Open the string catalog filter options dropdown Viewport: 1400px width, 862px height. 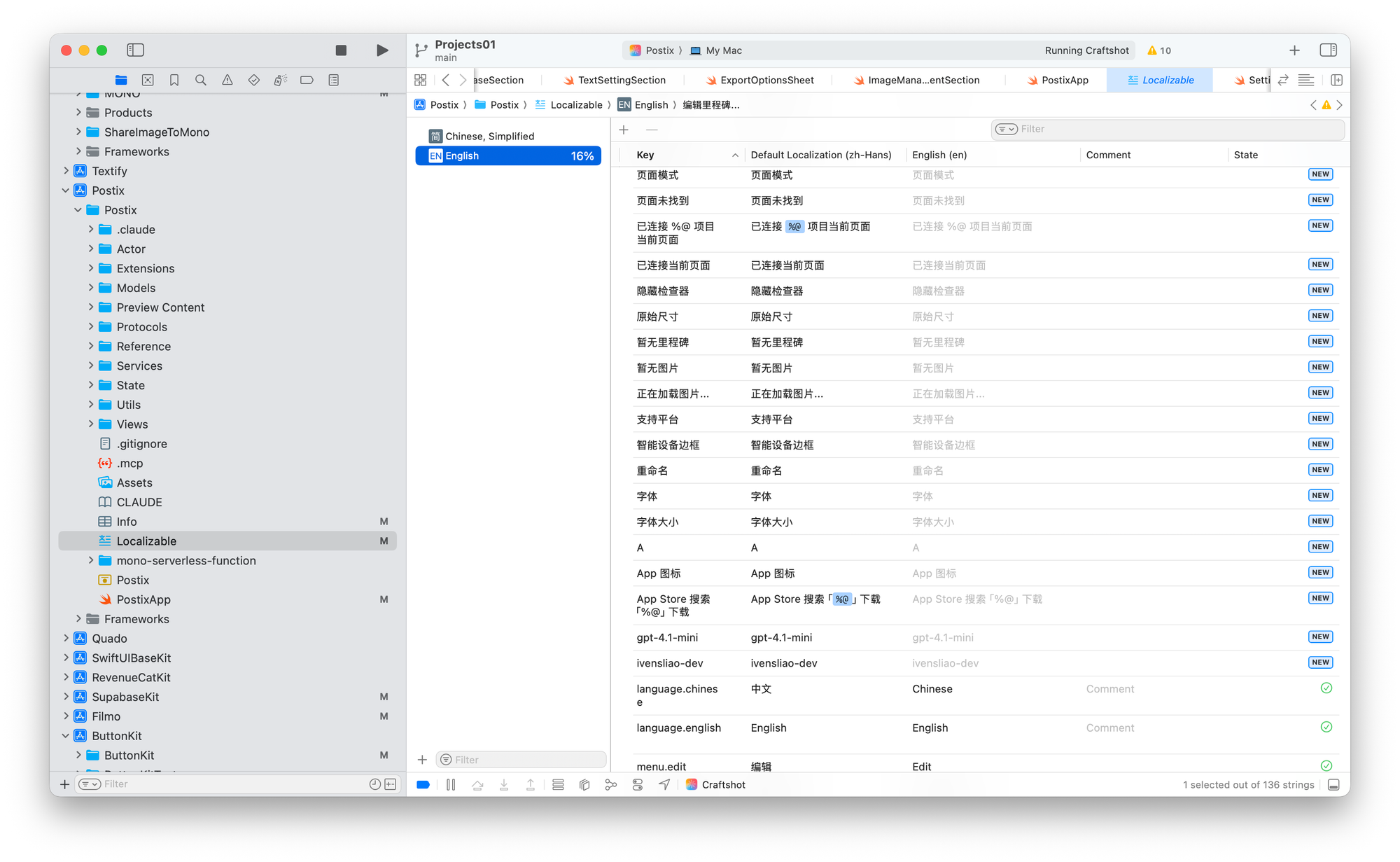(x=1007, y=129)
